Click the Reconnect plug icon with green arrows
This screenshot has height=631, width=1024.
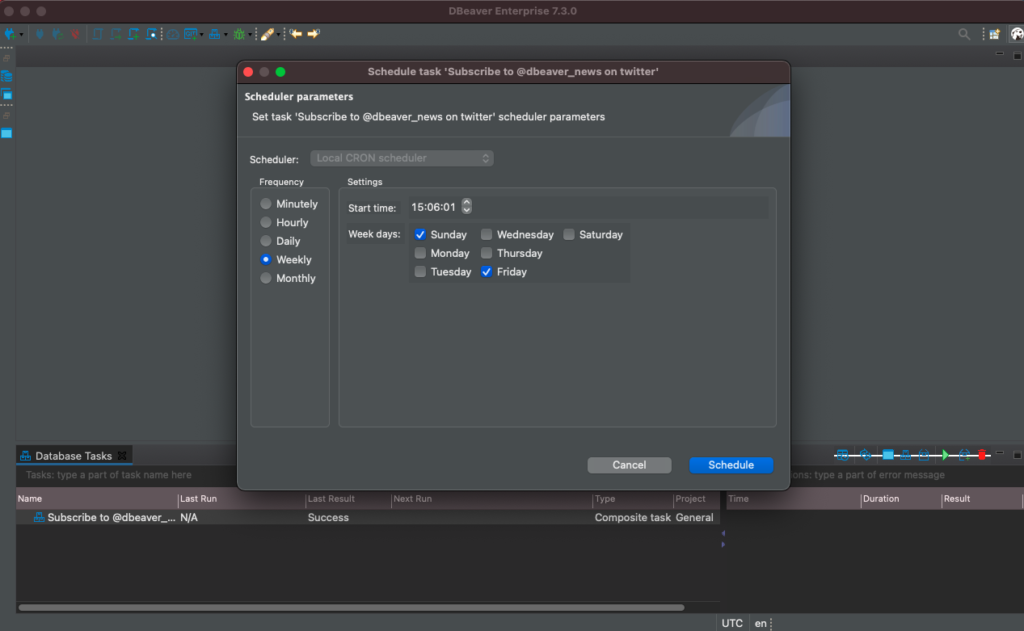(x=57, y=34)
